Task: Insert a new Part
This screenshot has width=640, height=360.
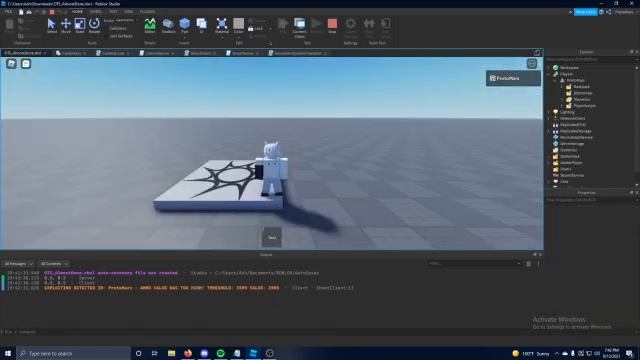Action: pos(184,24)
